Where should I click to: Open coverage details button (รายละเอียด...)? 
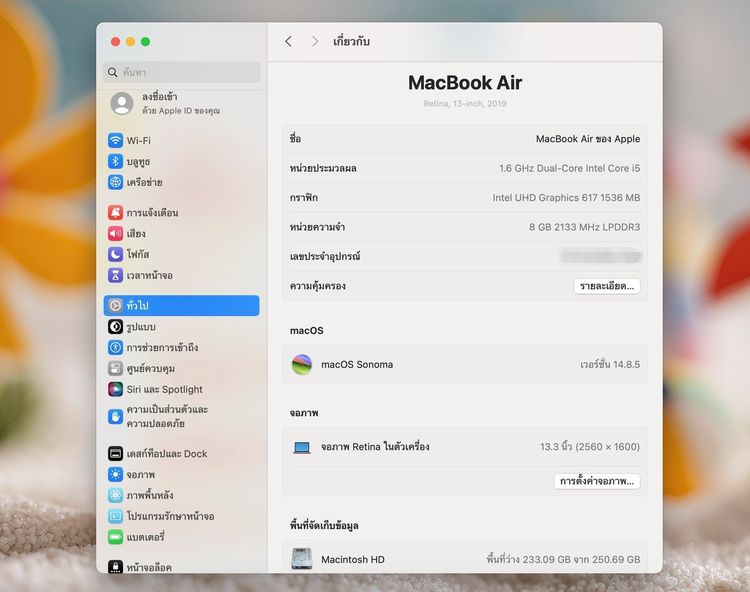pos(607,286)
